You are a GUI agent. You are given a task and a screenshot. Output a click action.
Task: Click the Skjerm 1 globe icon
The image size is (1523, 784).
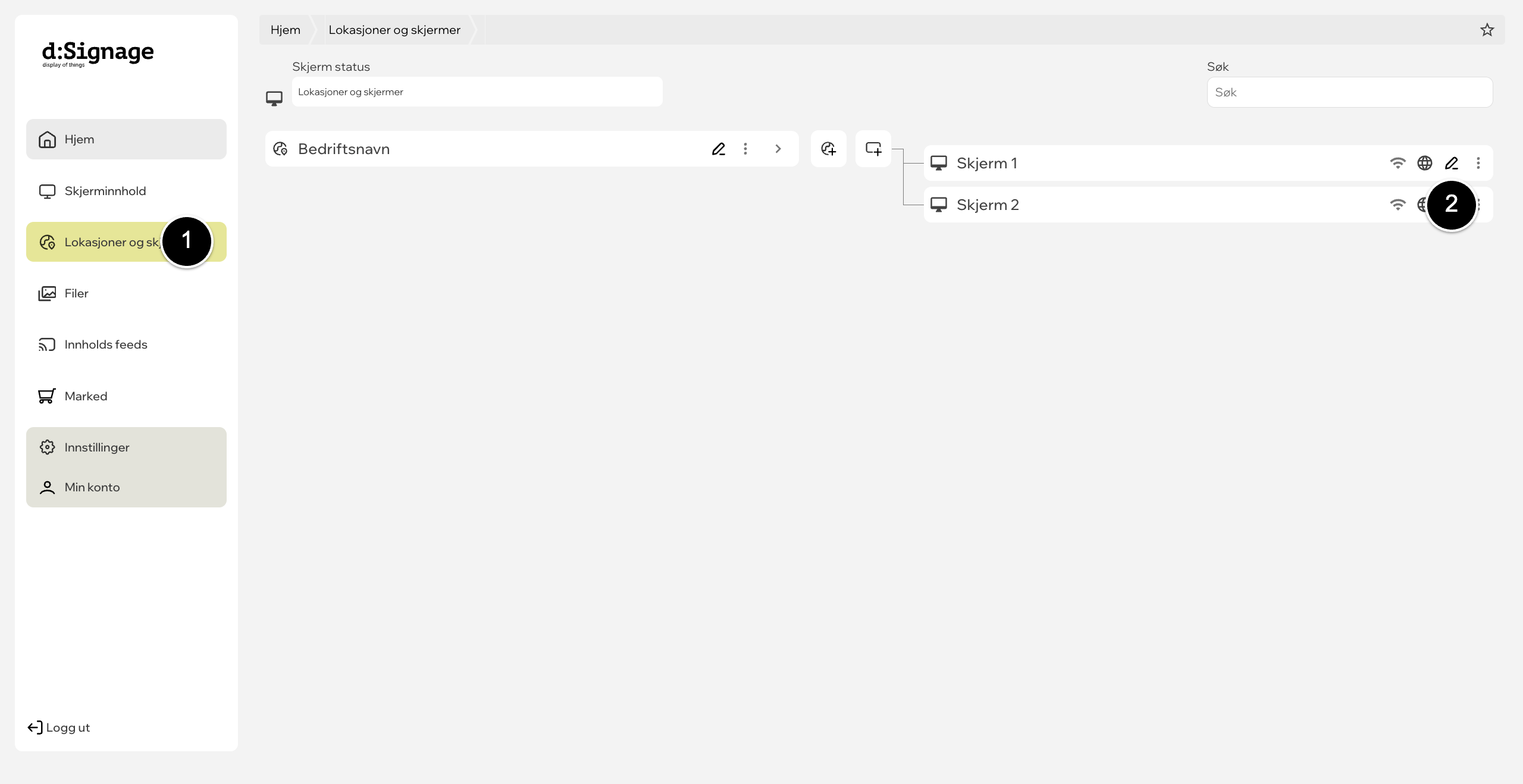tap(1425, 163)
